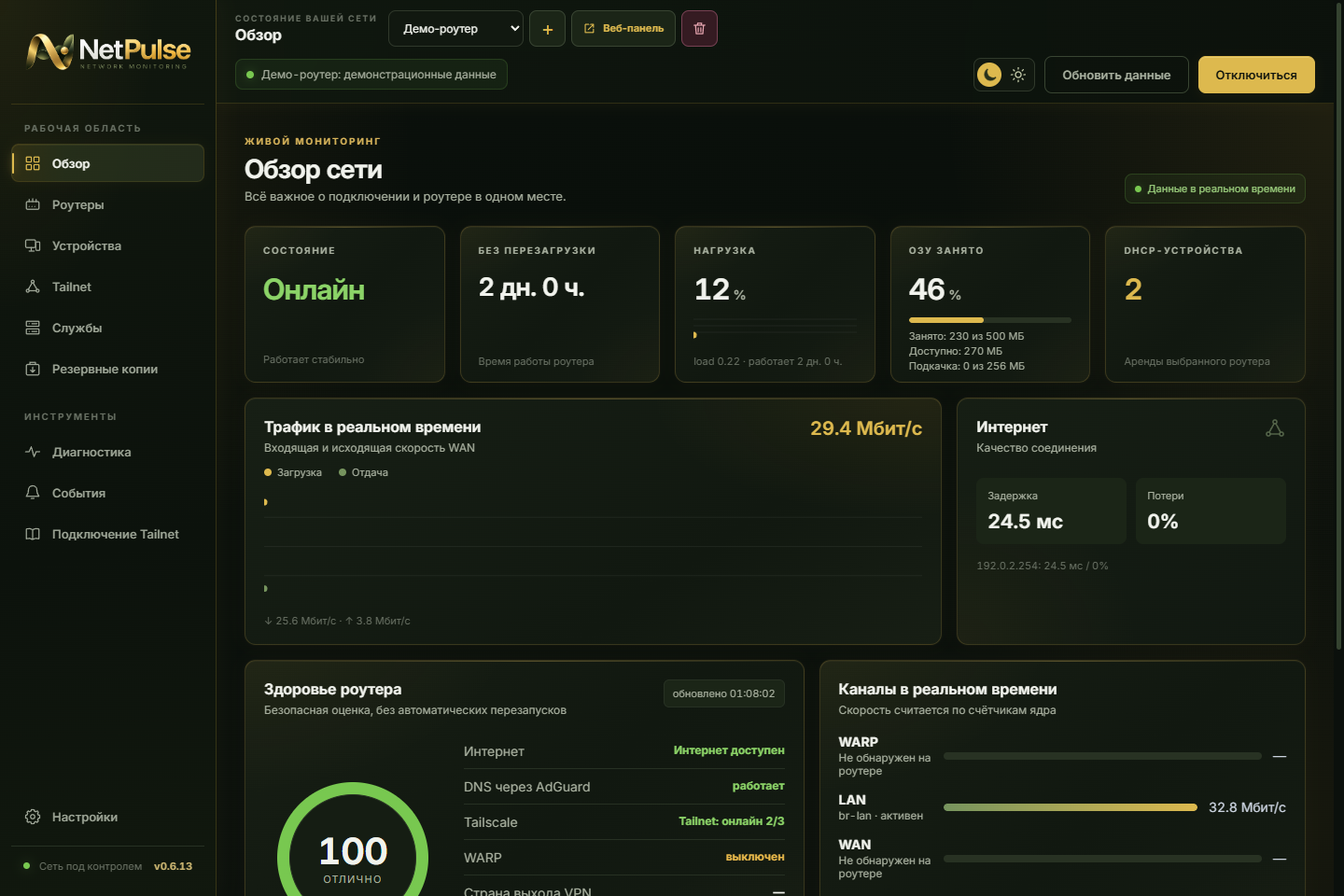Click Tailnet: онлайн 2/3 status
This screenshot has width=1344, height=896.
pyautogui.click(x=732, y=821)
